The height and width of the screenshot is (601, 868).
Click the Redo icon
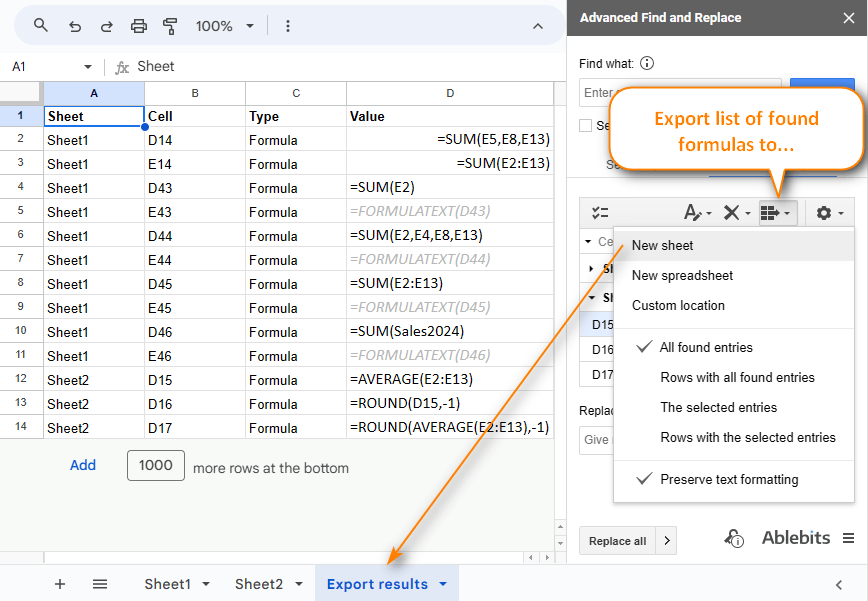click(x=107, y=26)
